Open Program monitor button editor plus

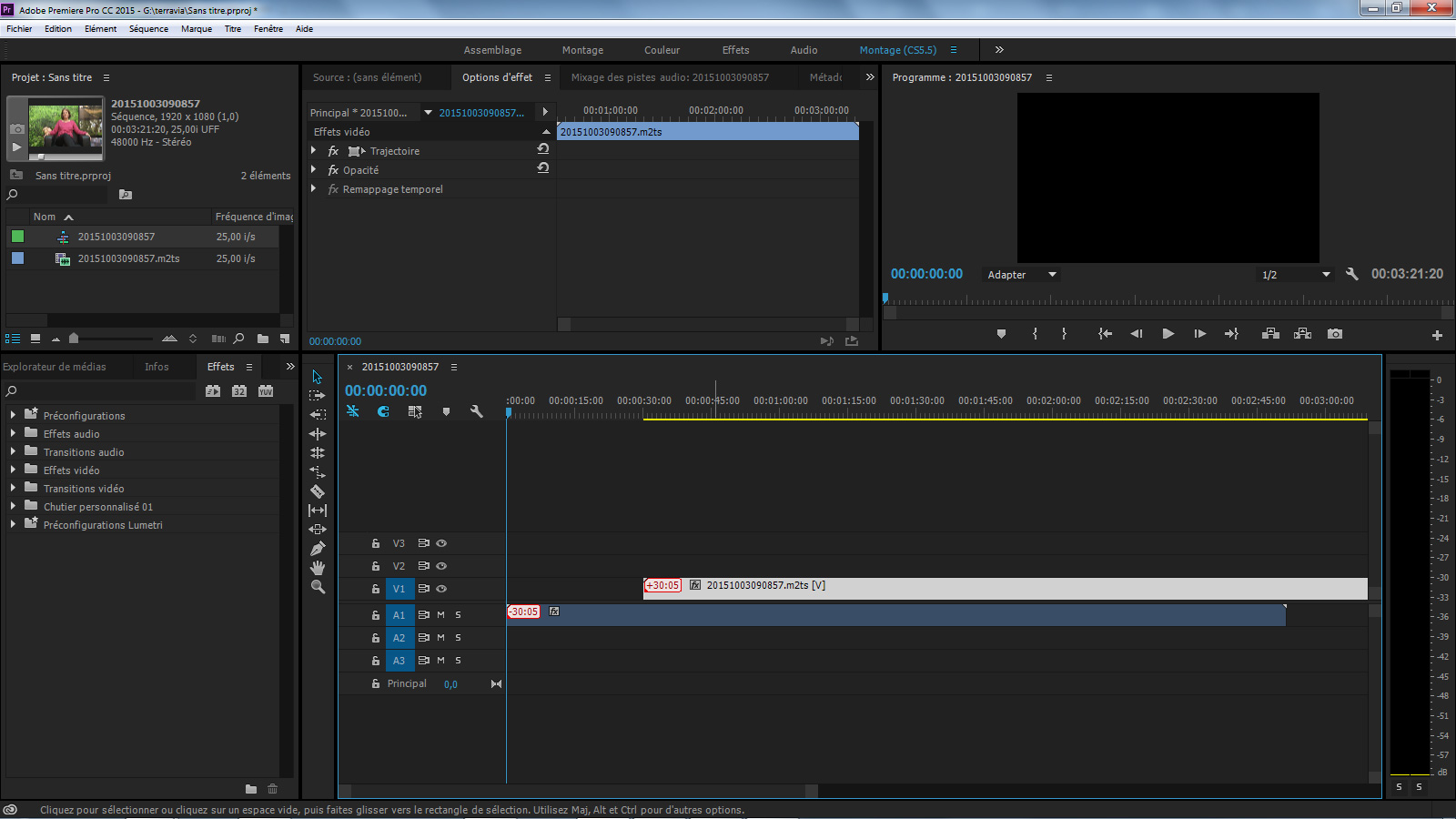[1437, 335]
